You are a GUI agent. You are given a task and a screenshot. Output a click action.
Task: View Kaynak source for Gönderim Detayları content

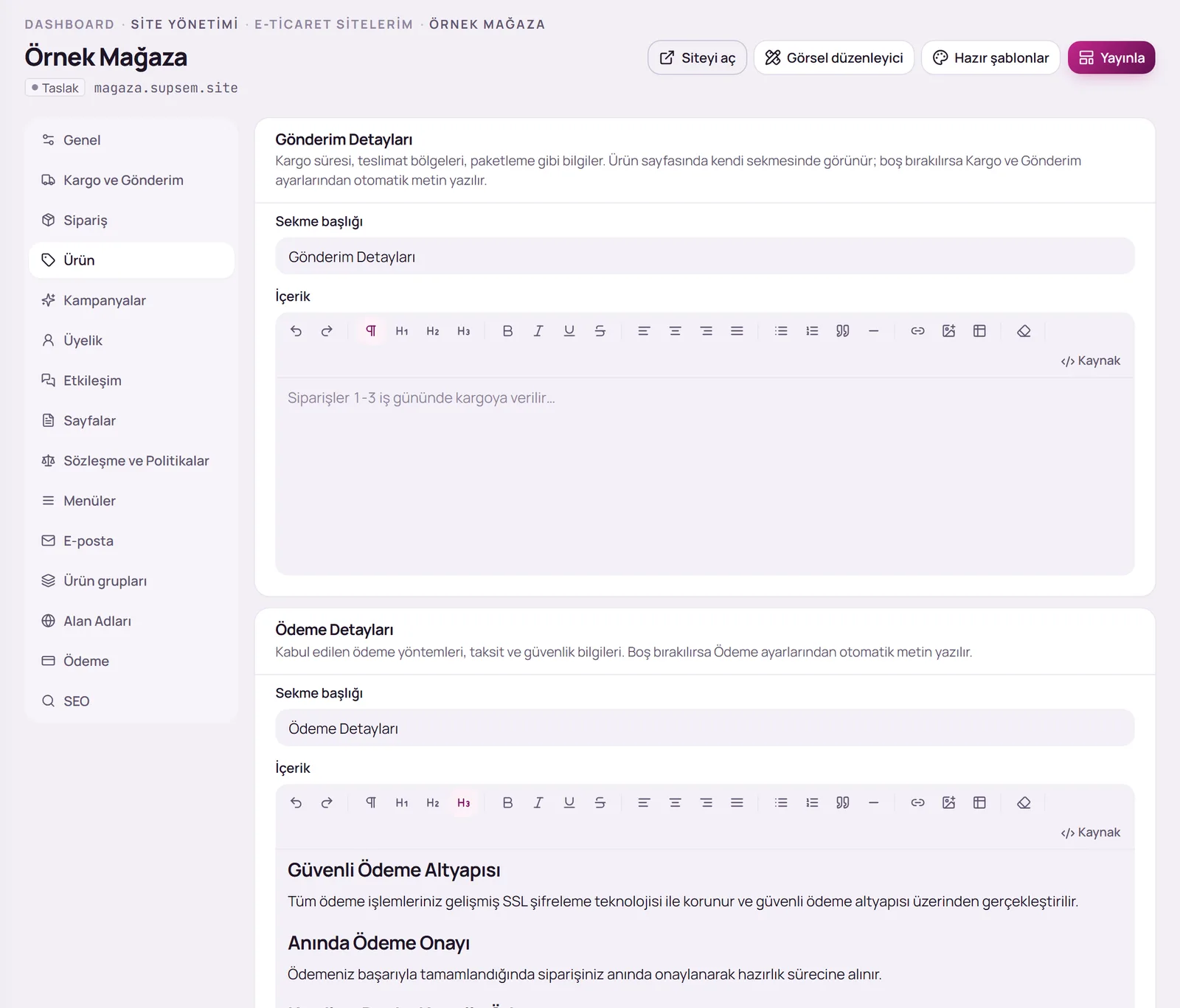tap(1090, 361)
